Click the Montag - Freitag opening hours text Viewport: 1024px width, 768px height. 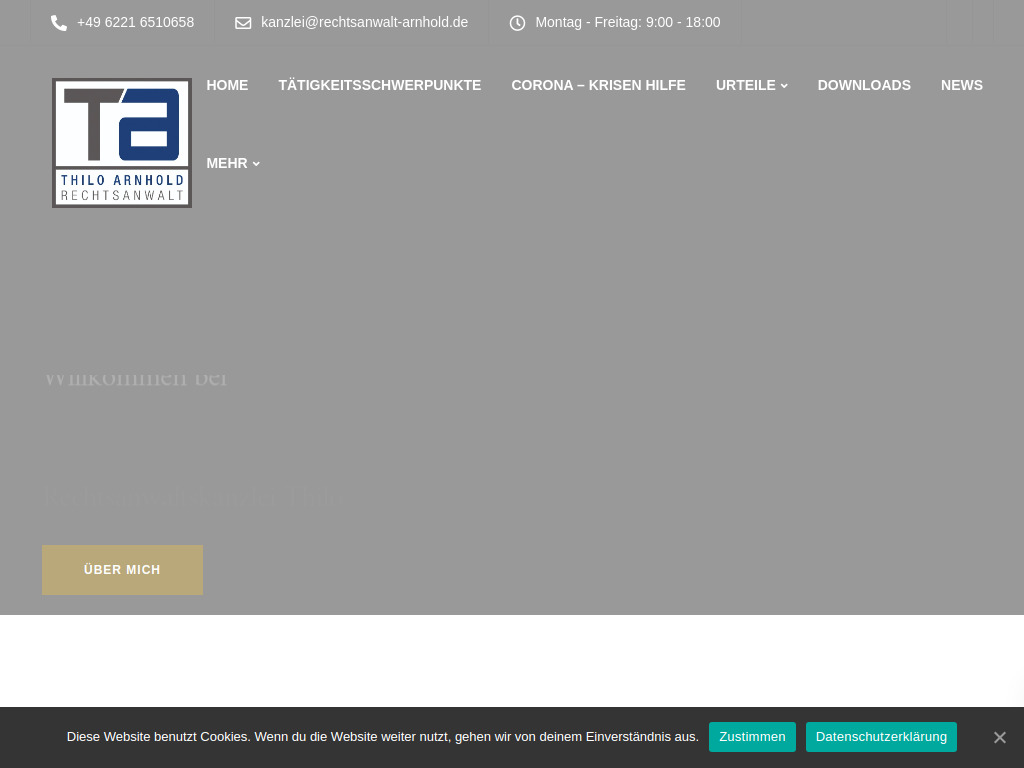click(x=628, y=23)
